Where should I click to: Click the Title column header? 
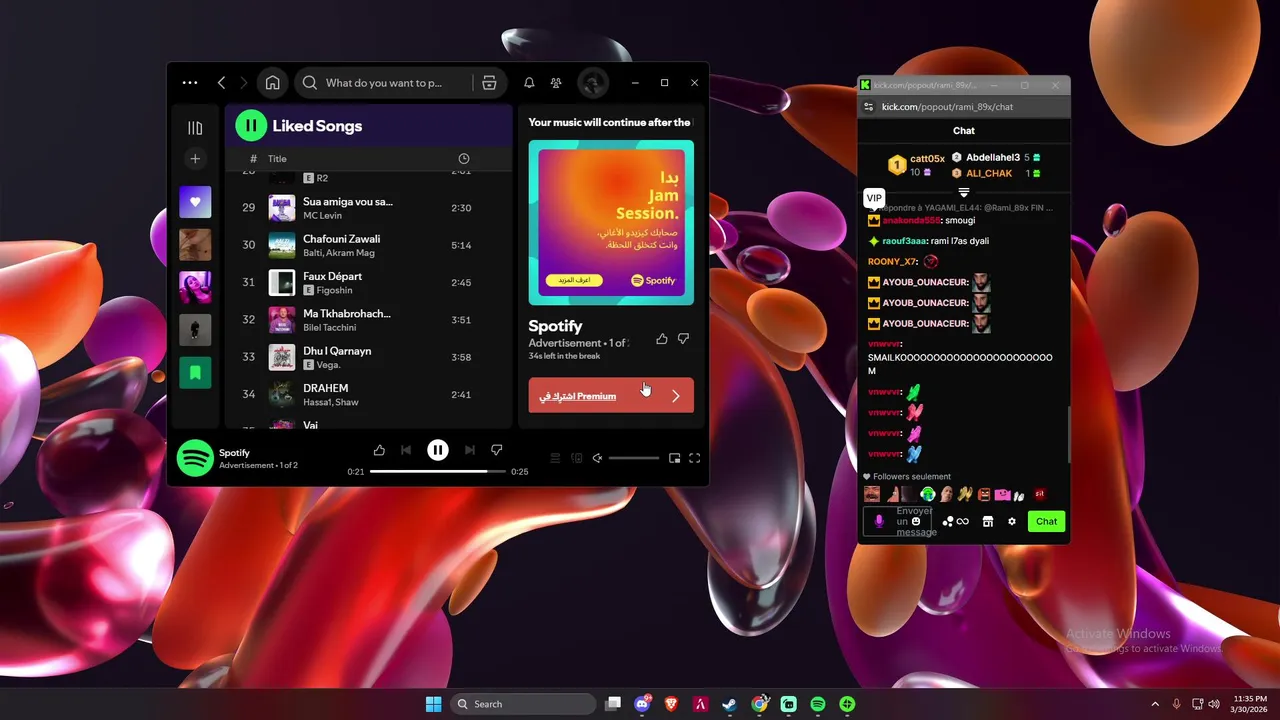[x=277, y=159]
